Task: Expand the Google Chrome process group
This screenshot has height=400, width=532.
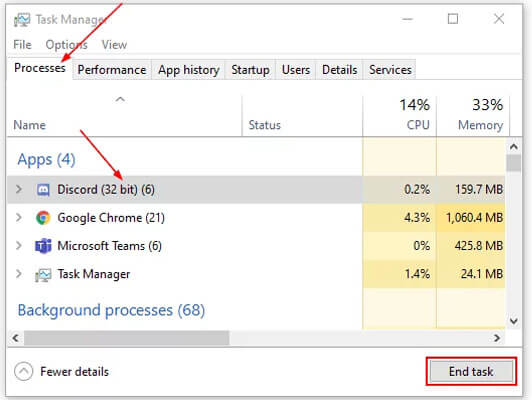Action: [x=19, y=217]
